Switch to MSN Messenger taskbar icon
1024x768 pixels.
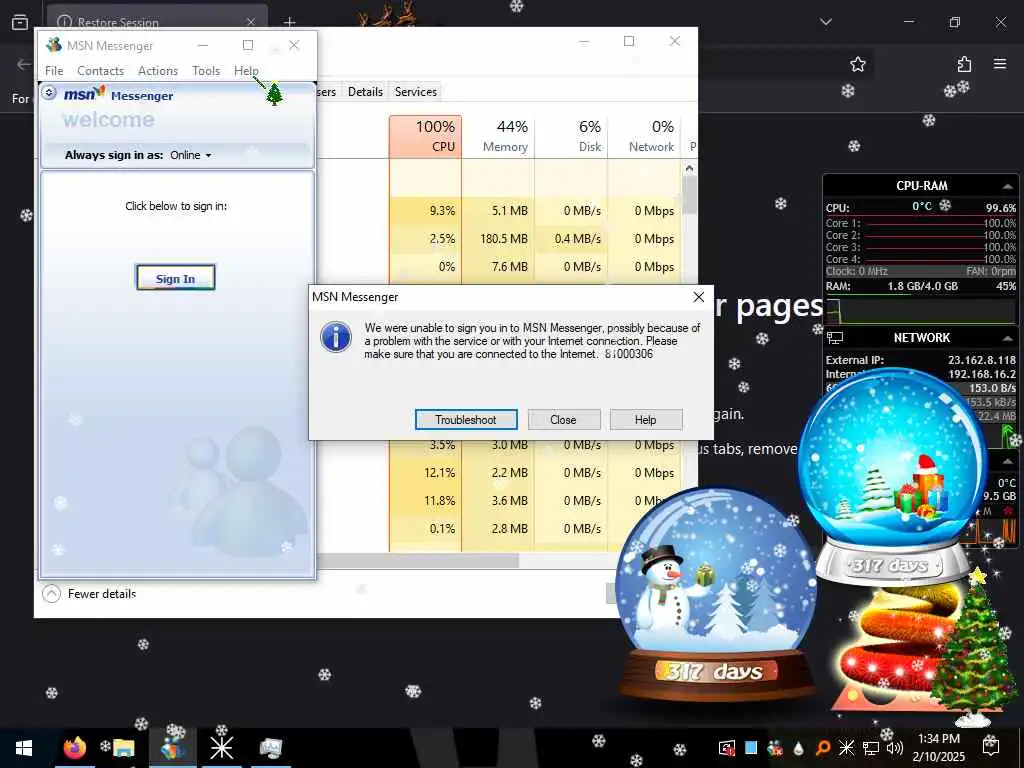(172, 748)
